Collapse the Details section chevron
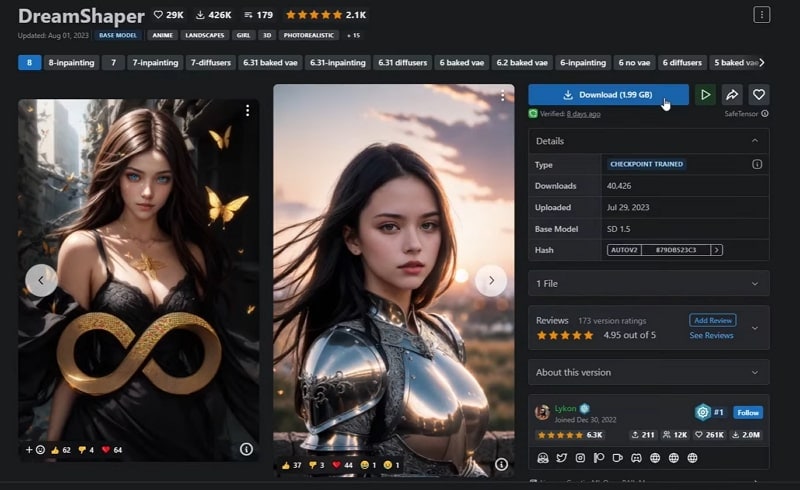The image size is (800, 490). coord(755,141)
